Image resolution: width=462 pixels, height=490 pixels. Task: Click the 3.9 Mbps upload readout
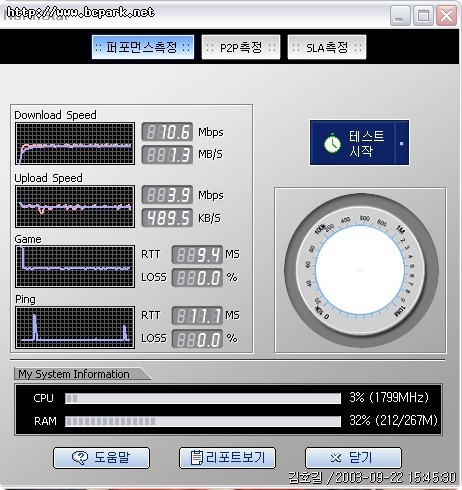[167, 195]
